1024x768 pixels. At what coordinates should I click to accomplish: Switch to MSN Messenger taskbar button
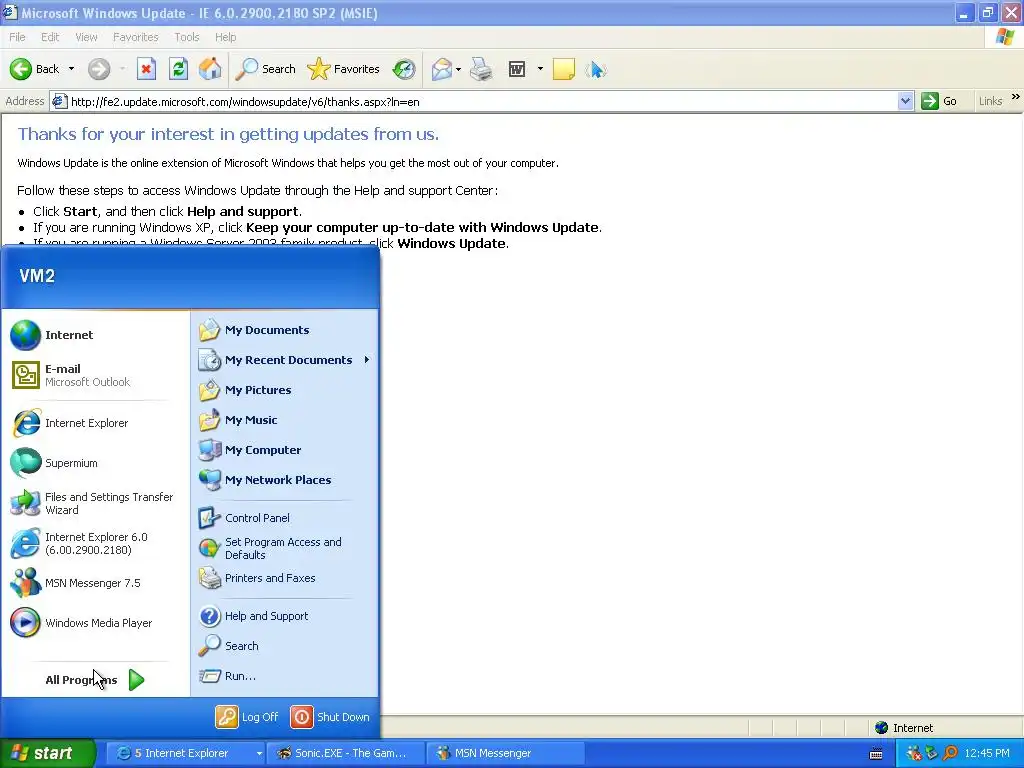coord(504,753)
